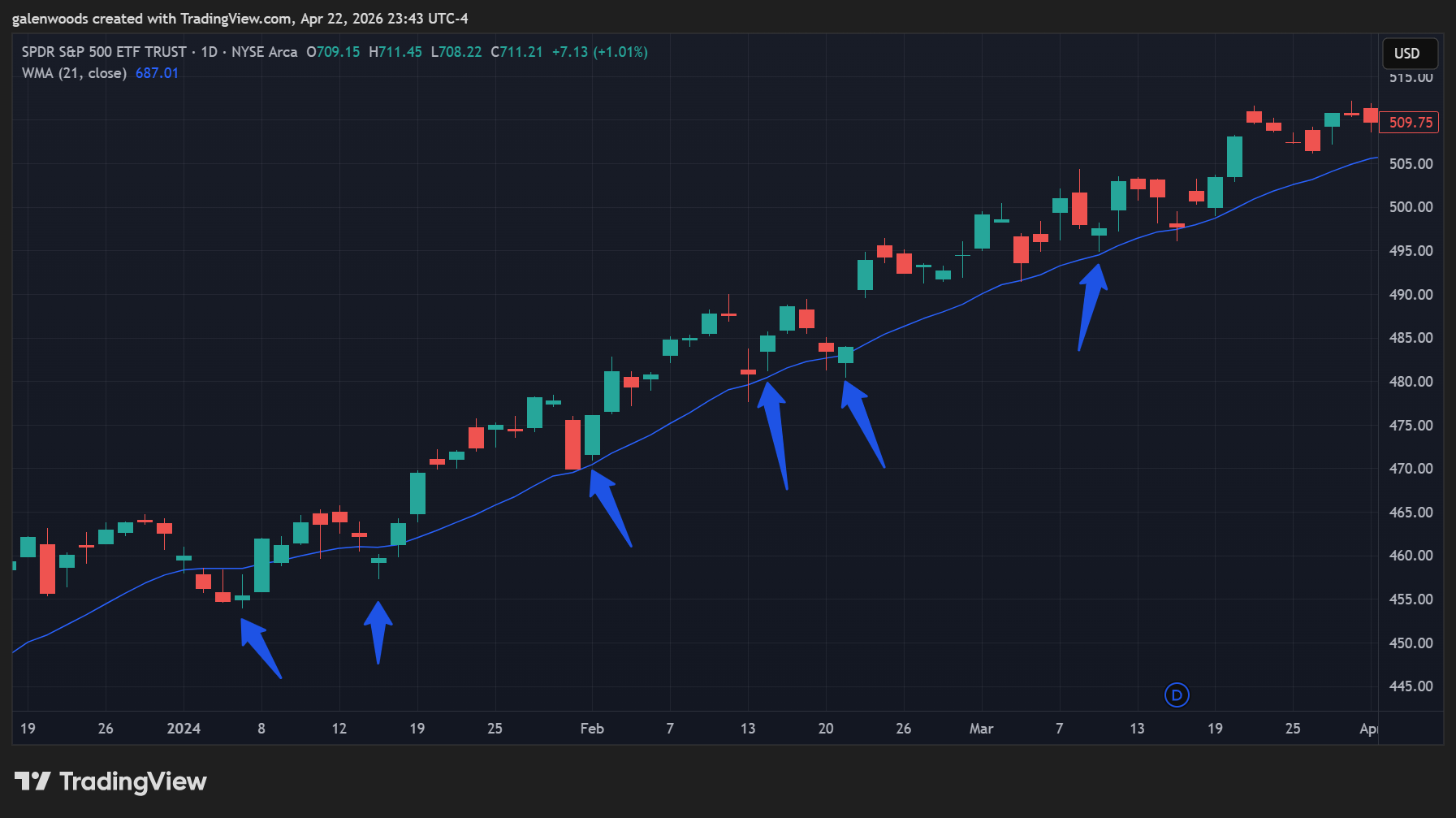Screen dimensions: 1456x818
Task: Click the 505.00 price axis label
Action: pos(1411,164)
